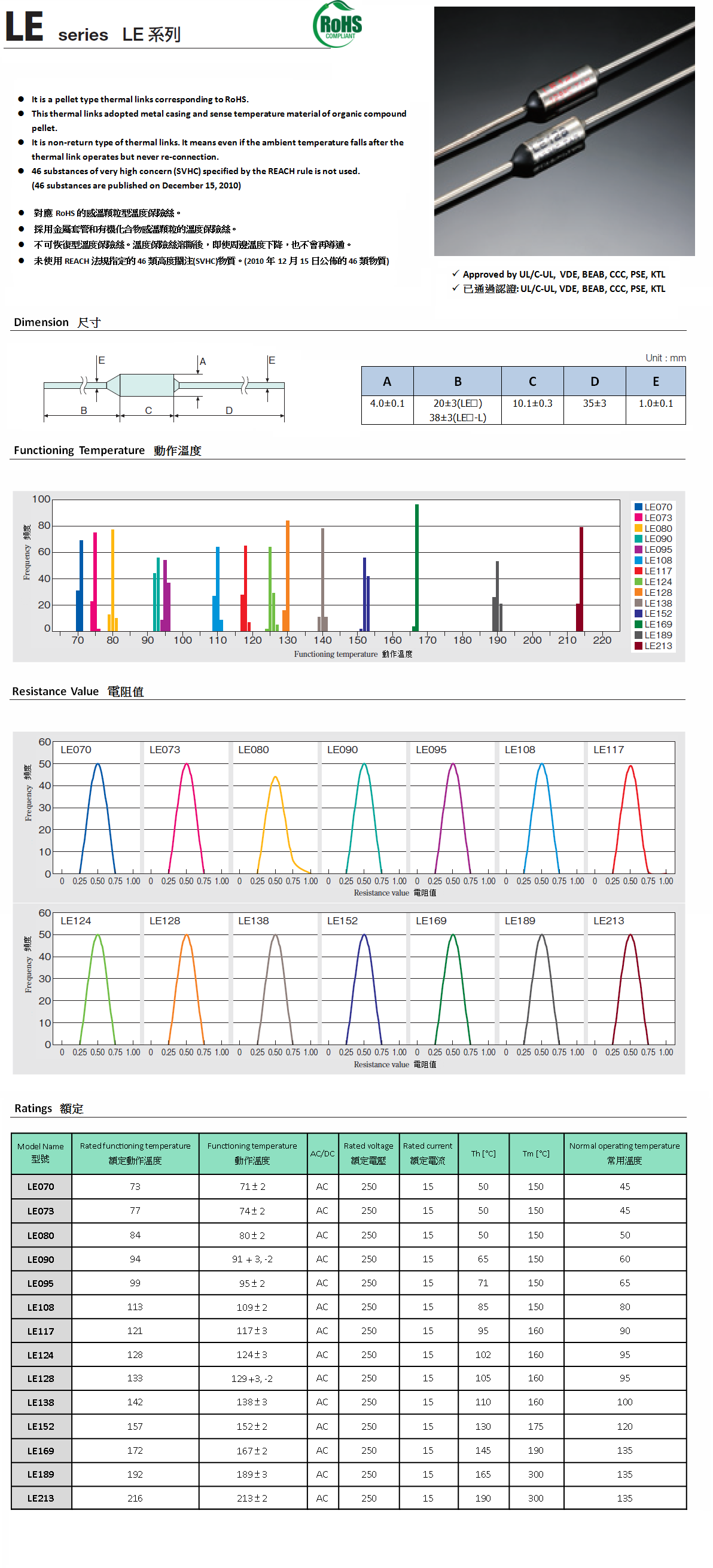Image resolution: width=713 pixels, height=1568 pixels.
Task: Click the LE095 model name cell
Action: [41, 1283]
